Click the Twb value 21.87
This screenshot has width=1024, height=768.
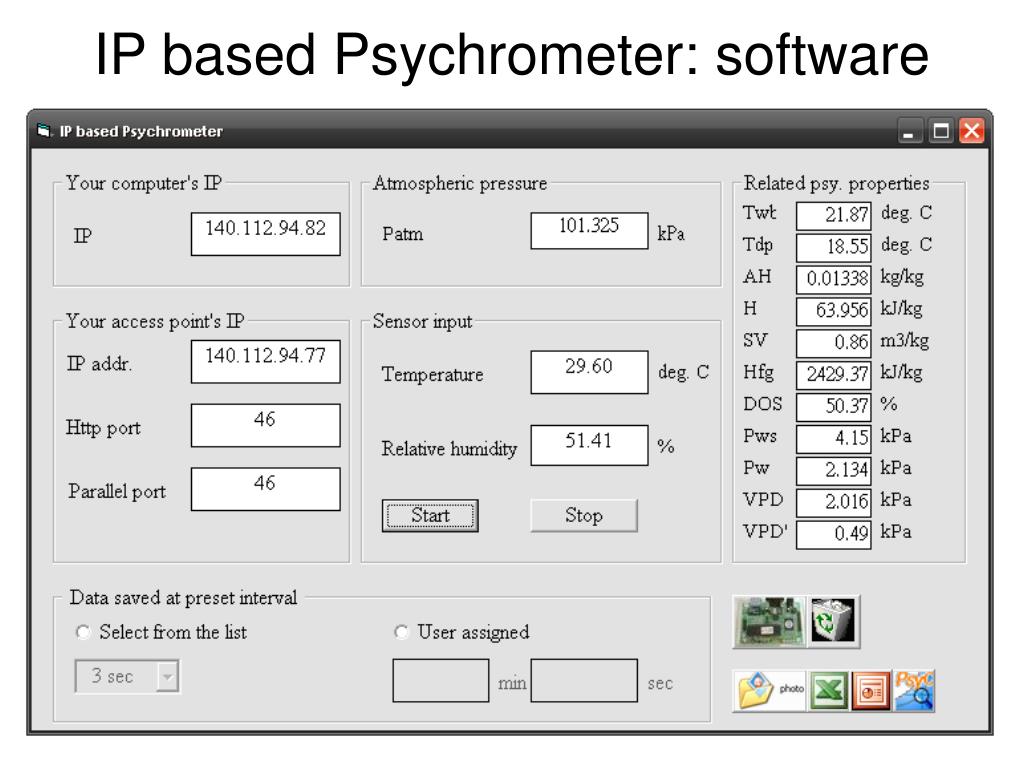[x=834, y=216]
